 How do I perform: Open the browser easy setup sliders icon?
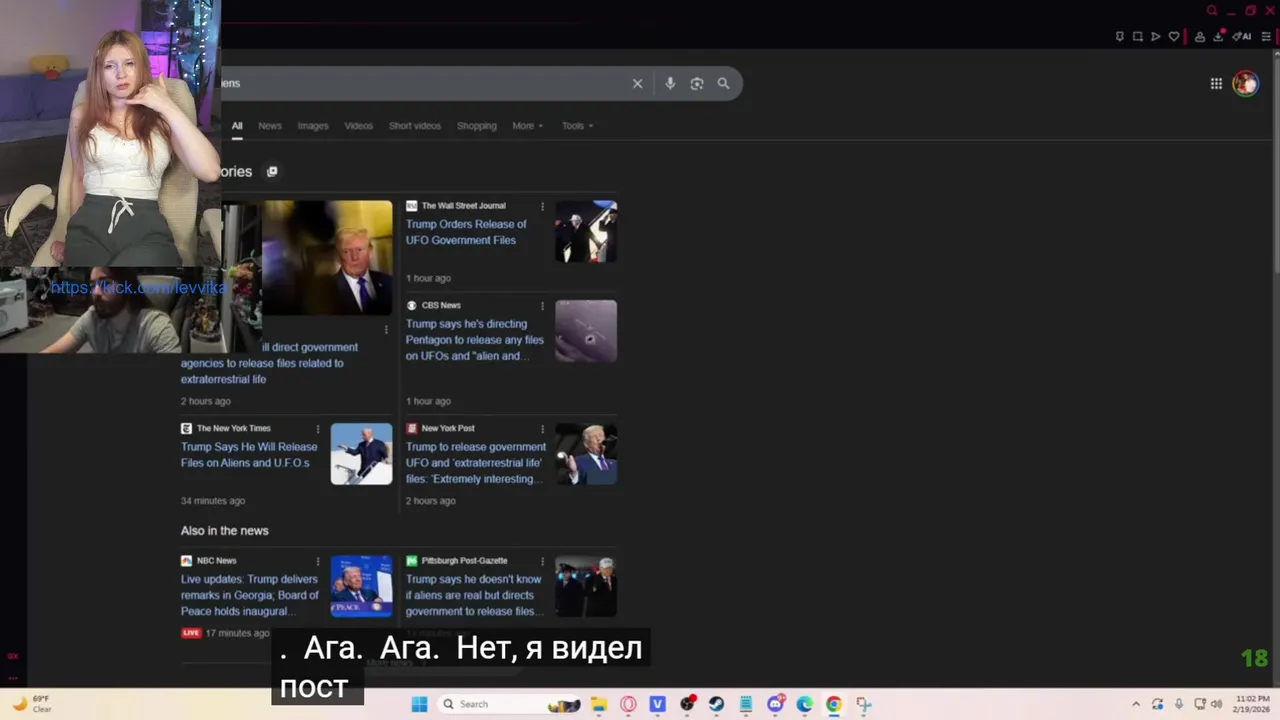[x=1266, y=37]
